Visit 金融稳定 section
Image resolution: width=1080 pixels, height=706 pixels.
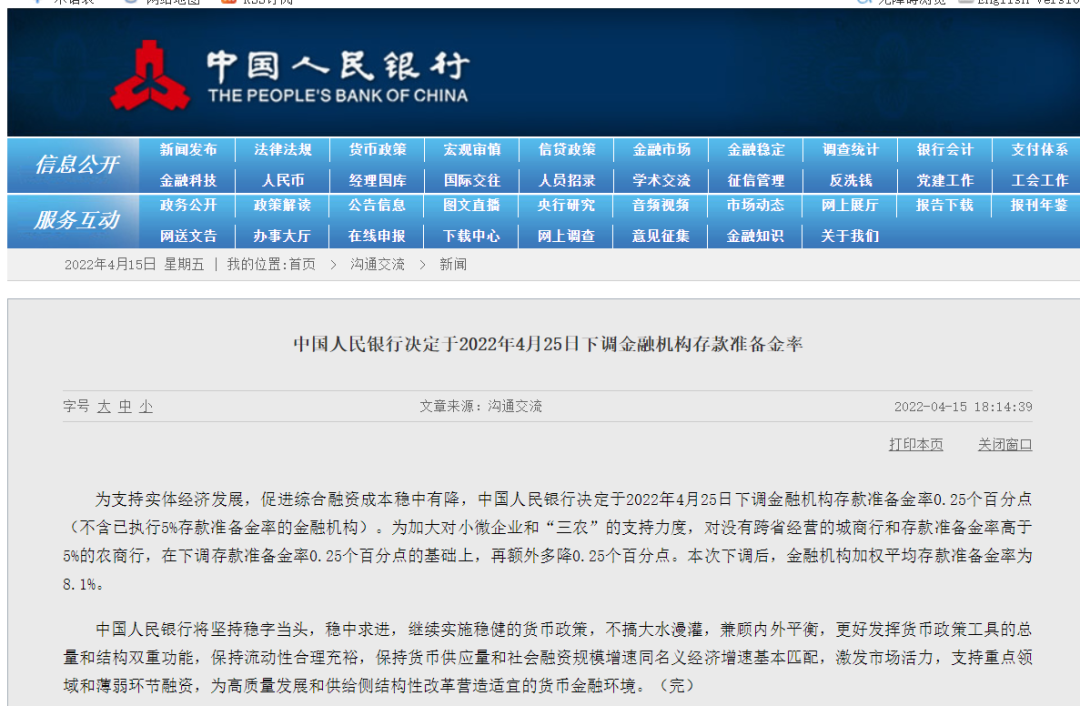(x=756, y=149)
